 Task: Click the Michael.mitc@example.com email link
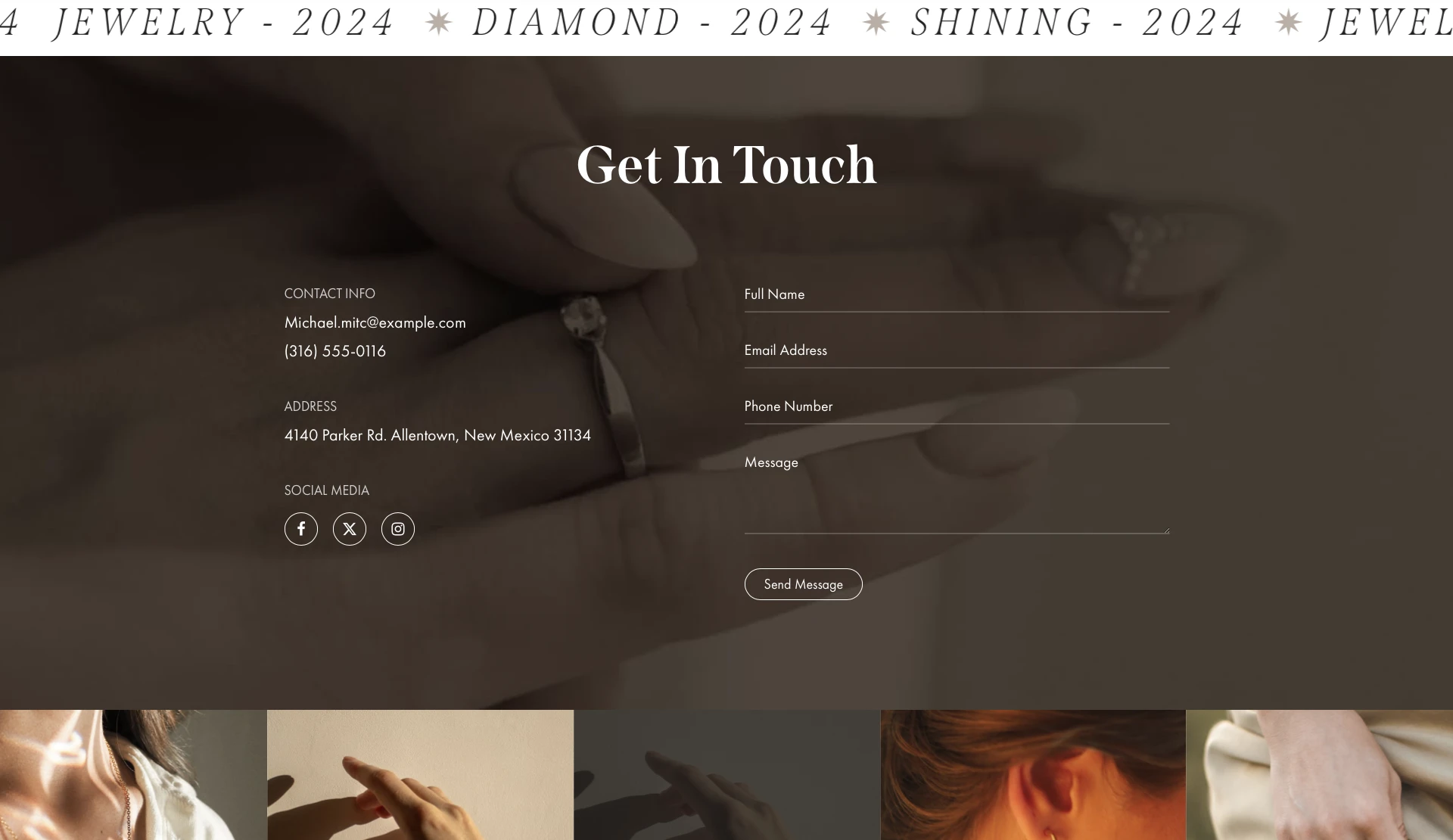(x=375, y=322)
